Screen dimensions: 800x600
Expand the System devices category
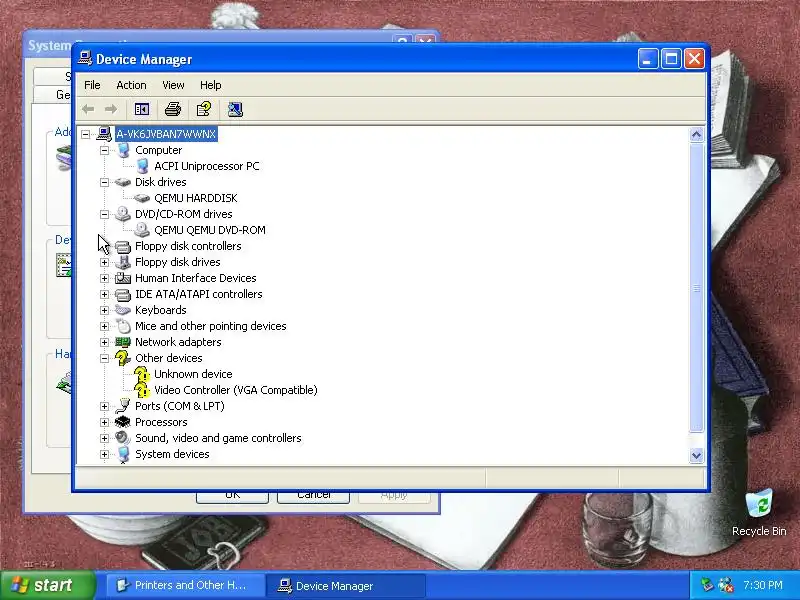pyautogui.click(x=105, y=454)
